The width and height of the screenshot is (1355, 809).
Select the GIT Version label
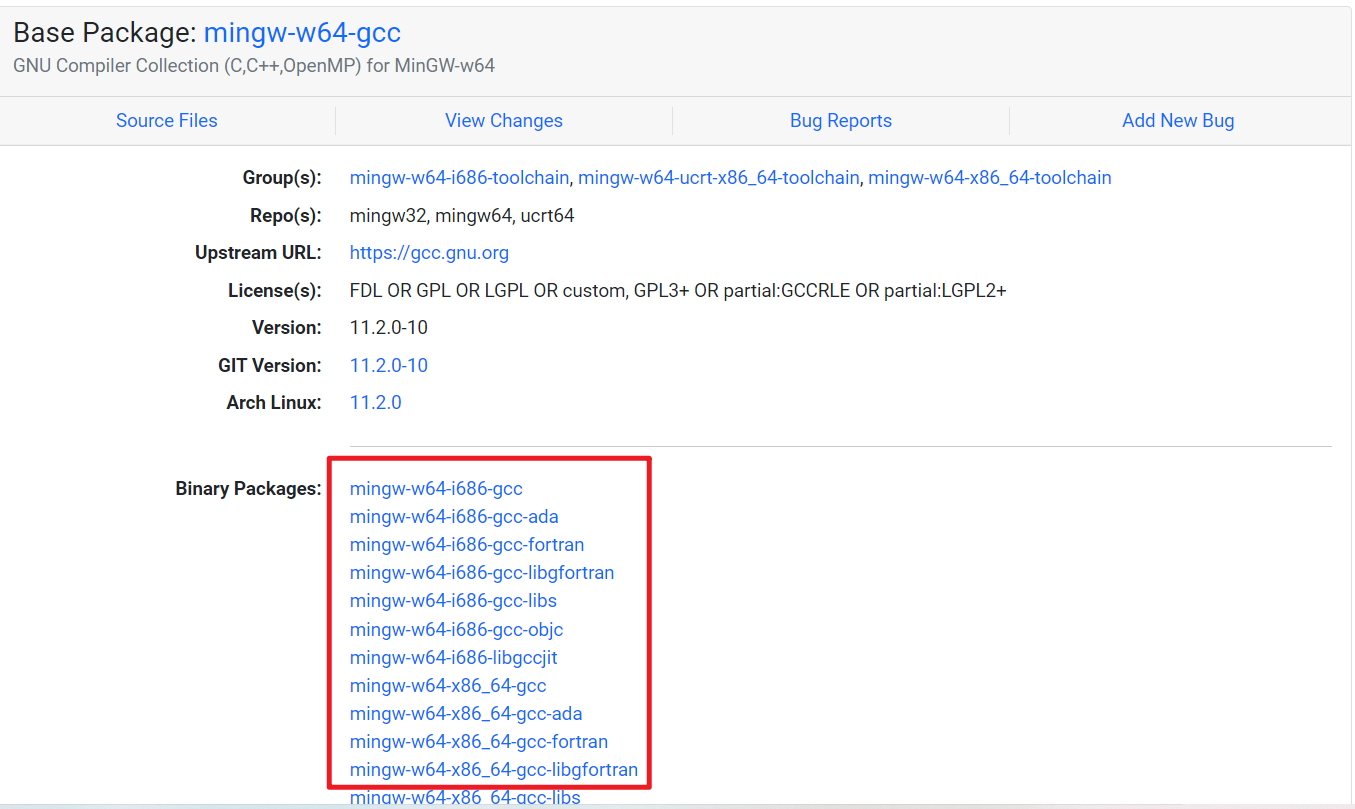coord(270,366)
